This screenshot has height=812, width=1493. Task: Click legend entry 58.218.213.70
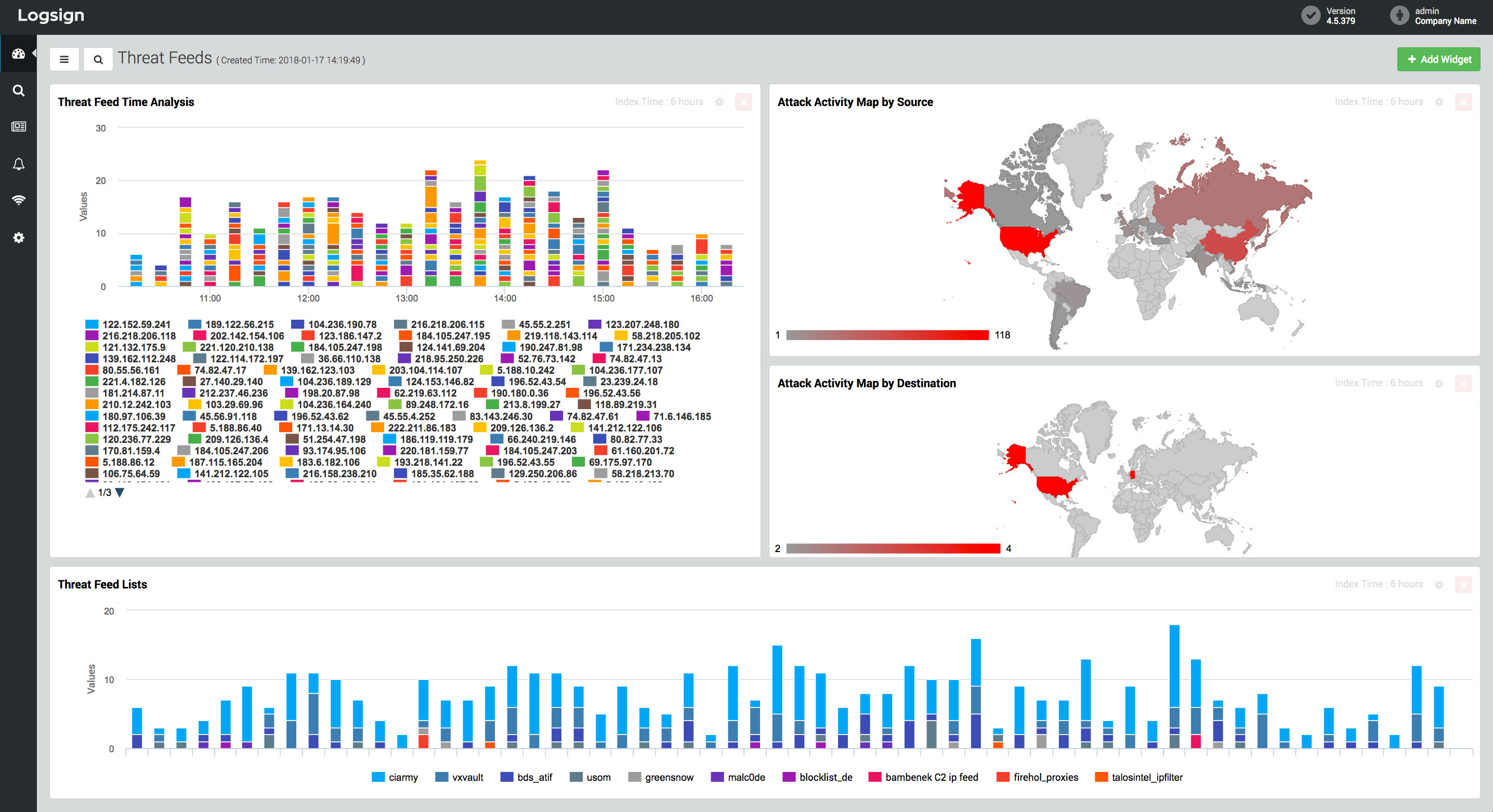(x=635, y=474)
